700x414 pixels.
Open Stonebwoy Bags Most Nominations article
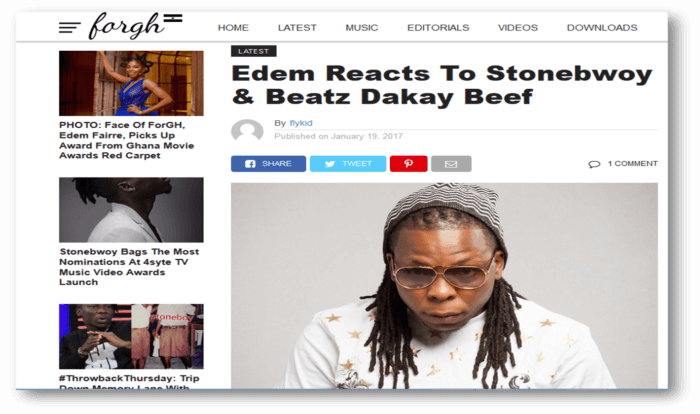click(129, 267)
